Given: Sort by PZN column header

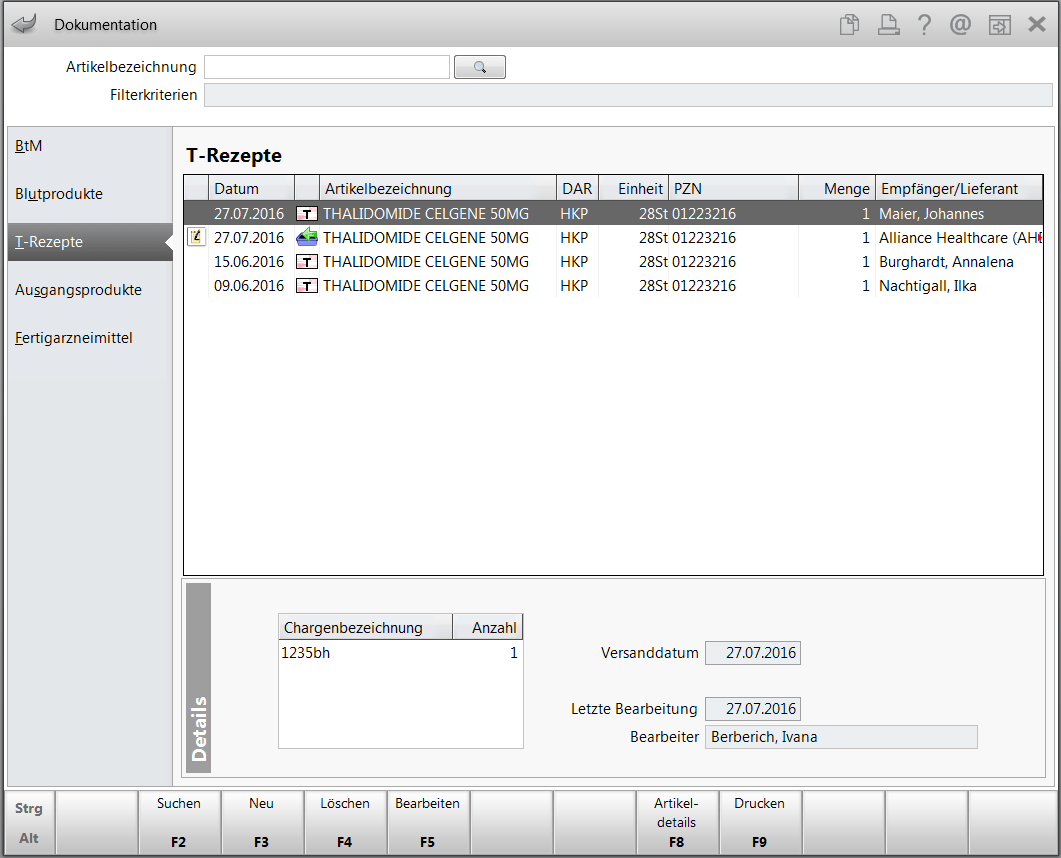Looking at the screenshot, I should (x=733, y=188).
